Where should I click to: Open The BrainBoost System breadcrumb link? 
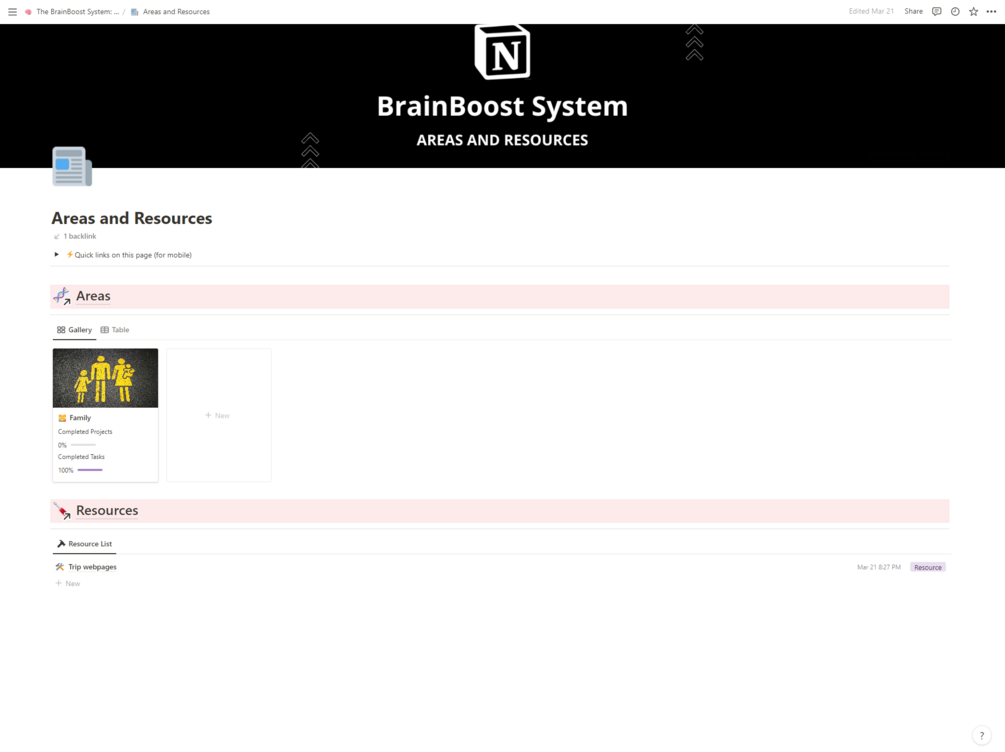tap(77, 12)
